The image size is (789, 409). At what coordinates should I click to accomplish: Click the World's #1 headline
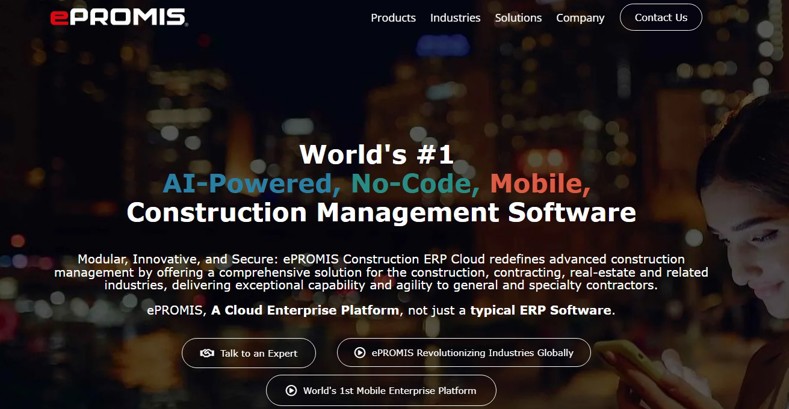pyautogui.click(x=376, y=154)
